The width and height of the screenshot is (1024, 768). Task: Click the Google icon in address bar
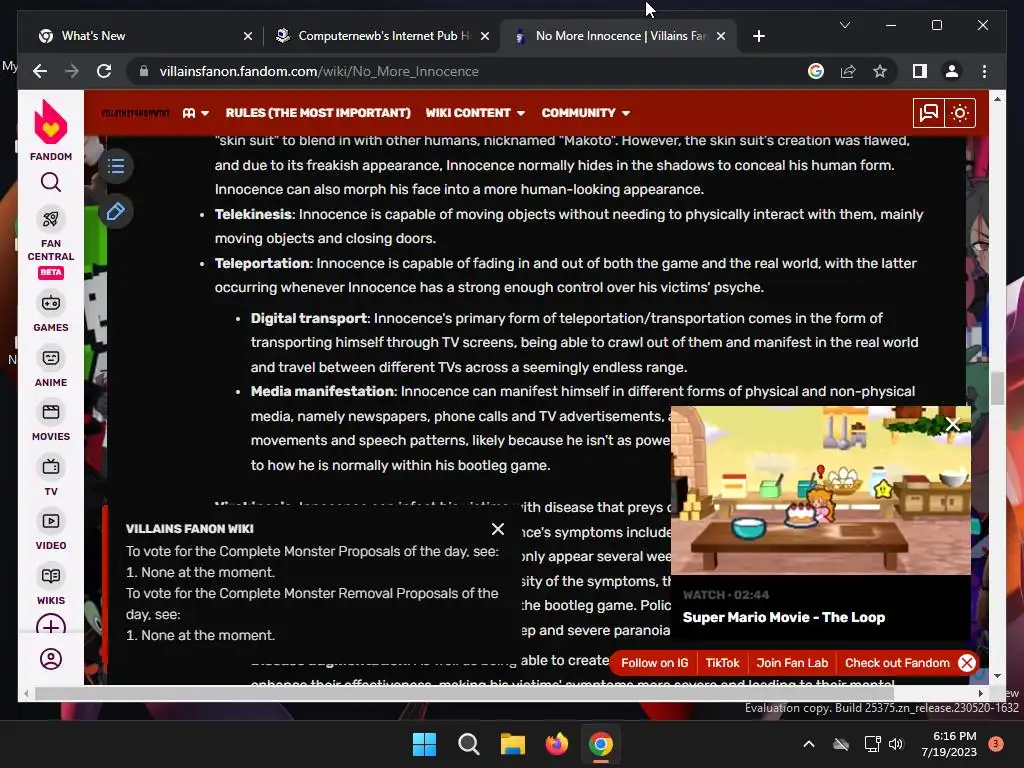tap(816, 71)
